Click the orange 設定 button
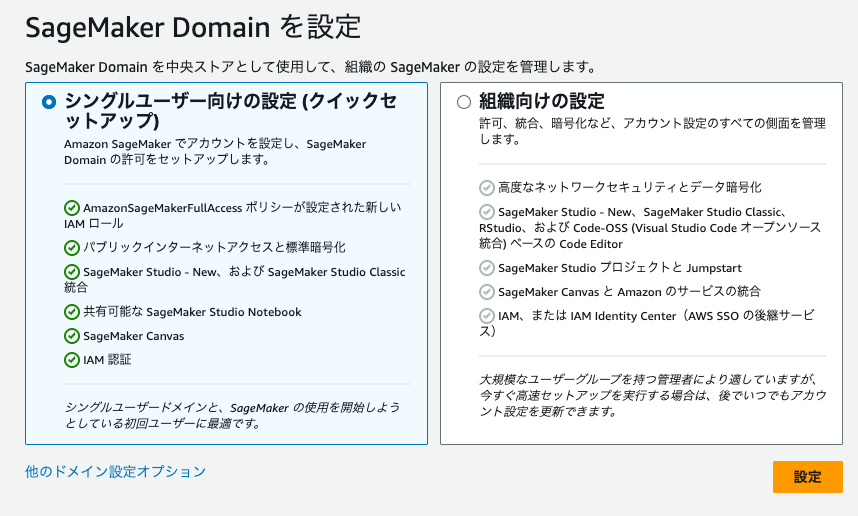The image size is (858, 516). coord(808,477)
